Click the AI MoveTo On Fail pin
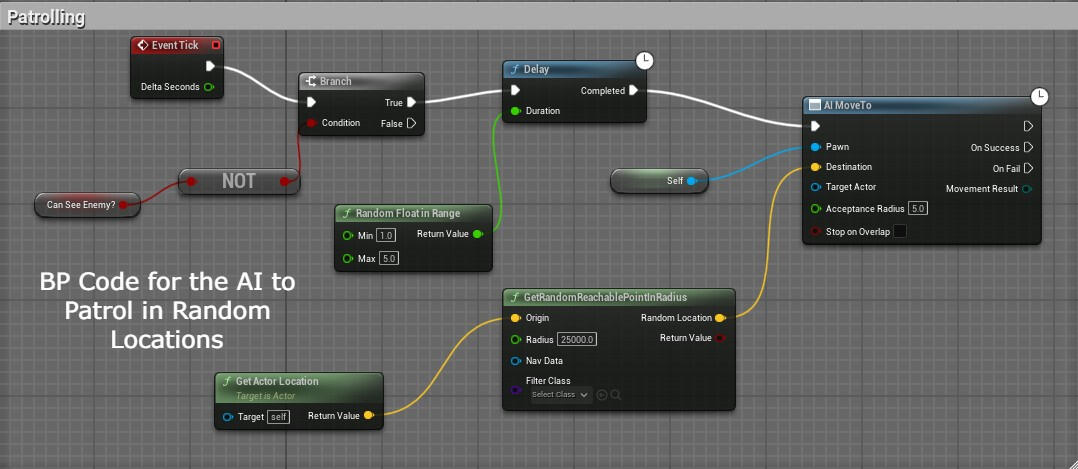 coord(1028,168)
